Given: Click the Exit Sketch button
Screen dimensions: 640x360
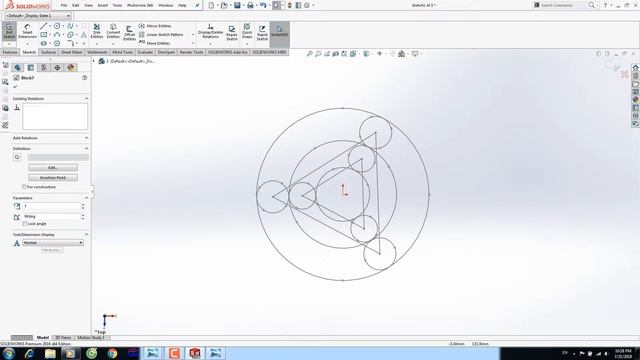Looking at the screenshot, I should click(9, 32).
